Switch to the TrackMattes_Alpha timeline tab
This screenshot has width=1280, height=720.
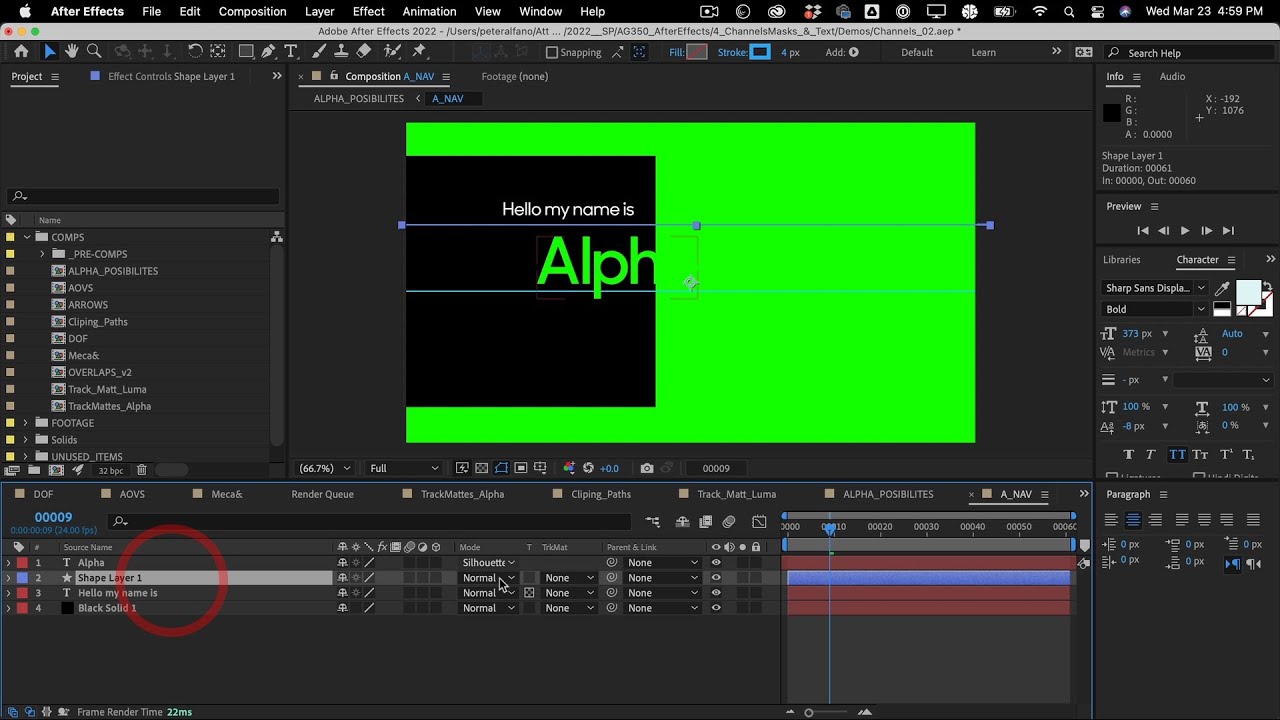(x=462, y=494)
